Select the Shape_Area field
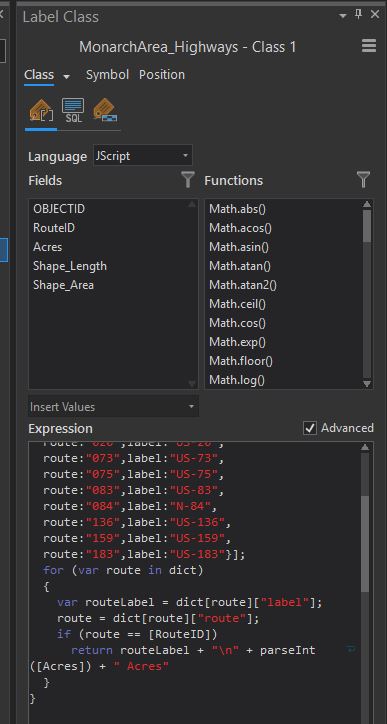This screenshot has width=387, height=724. tap(63, 285)
